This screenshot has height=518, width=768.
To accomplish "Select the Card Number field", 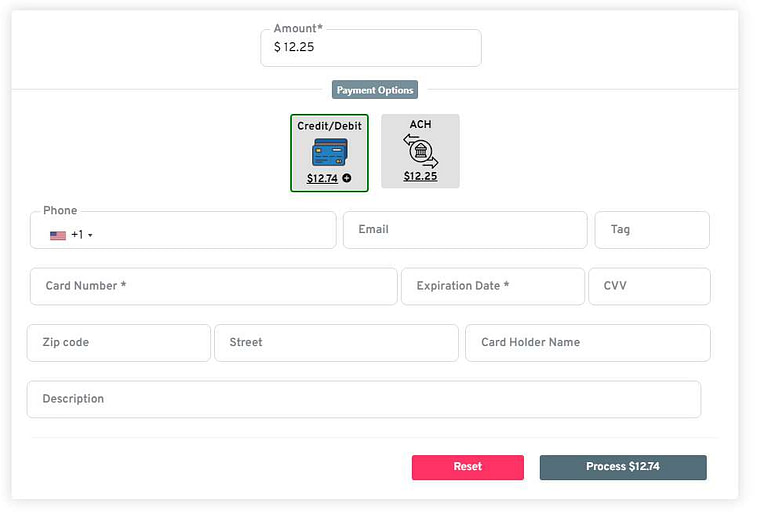I will pos(214,286).
